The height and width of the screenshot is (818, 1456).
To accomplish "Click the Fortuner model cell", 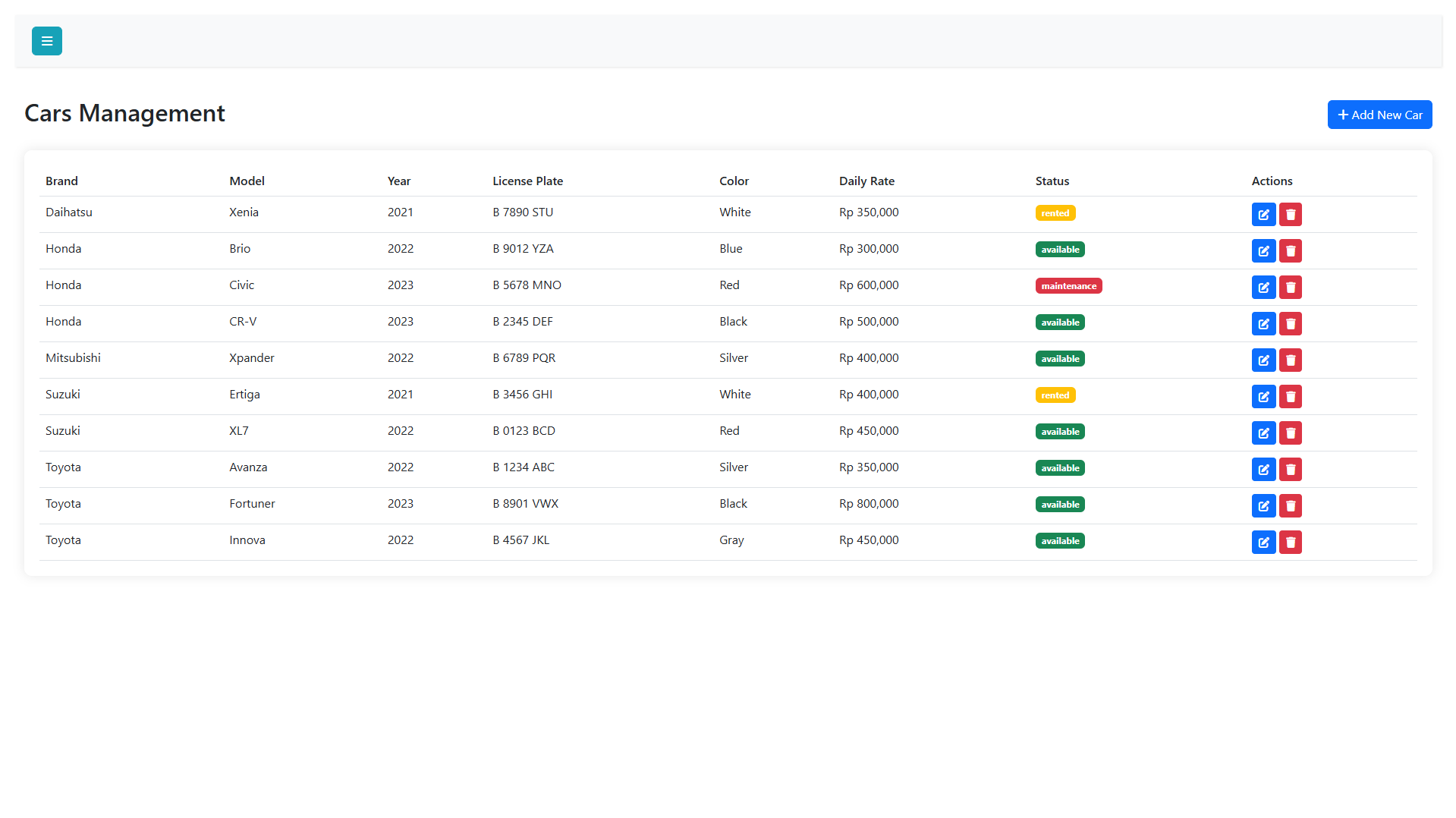I will tap(252, 504).
